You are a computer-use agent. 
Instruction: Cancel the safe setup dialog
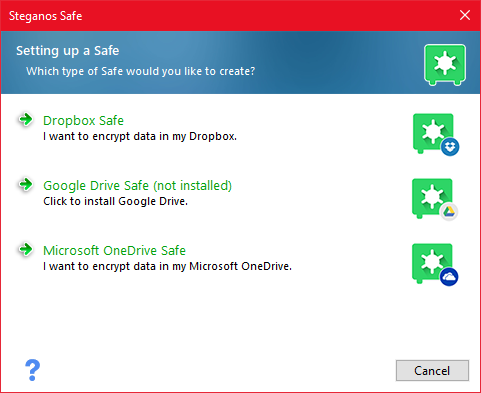point(432,370)
